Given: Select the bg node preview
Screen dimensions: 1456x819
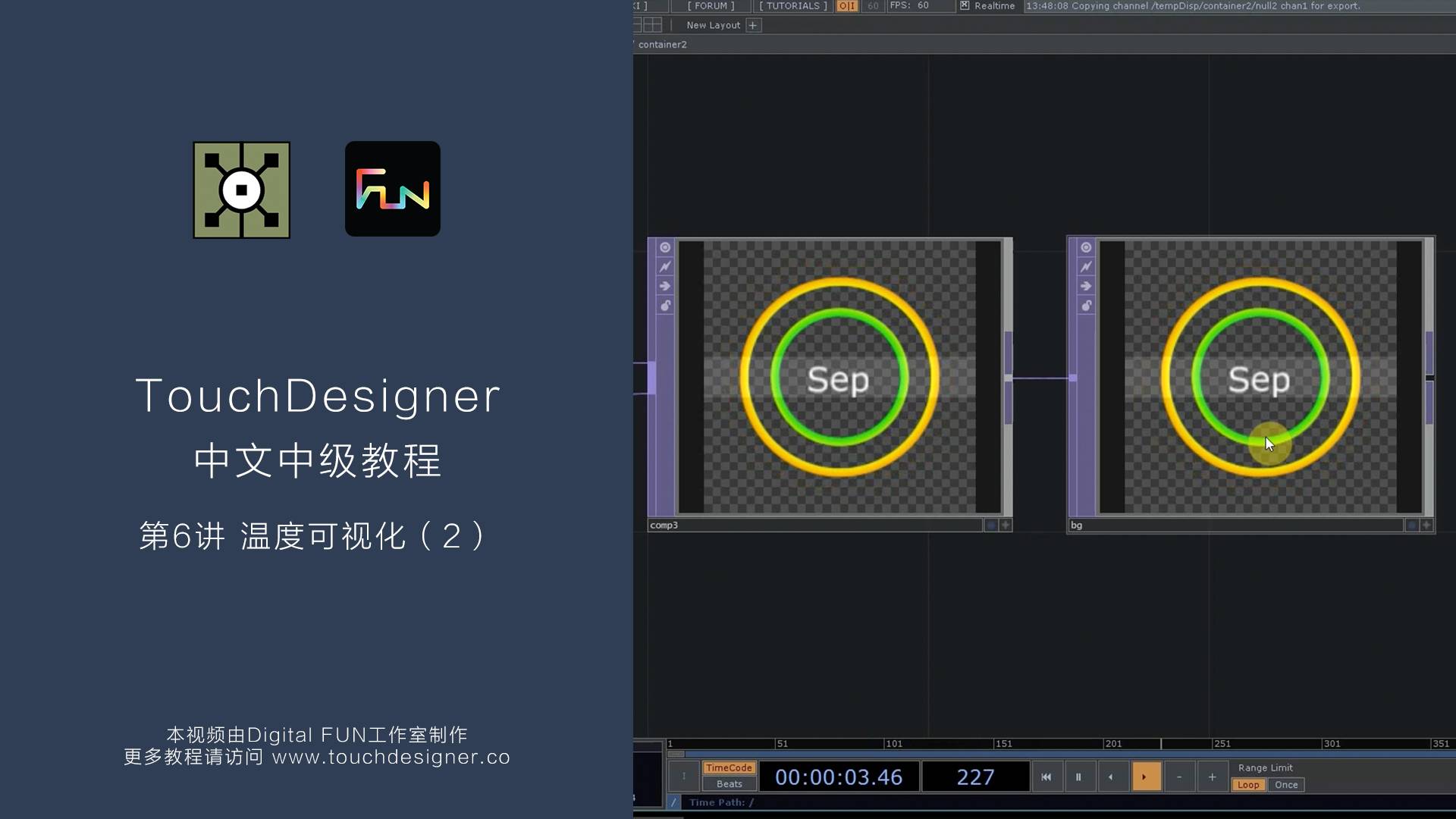Looking at the screenshot, I should (x=1260, y=377).
